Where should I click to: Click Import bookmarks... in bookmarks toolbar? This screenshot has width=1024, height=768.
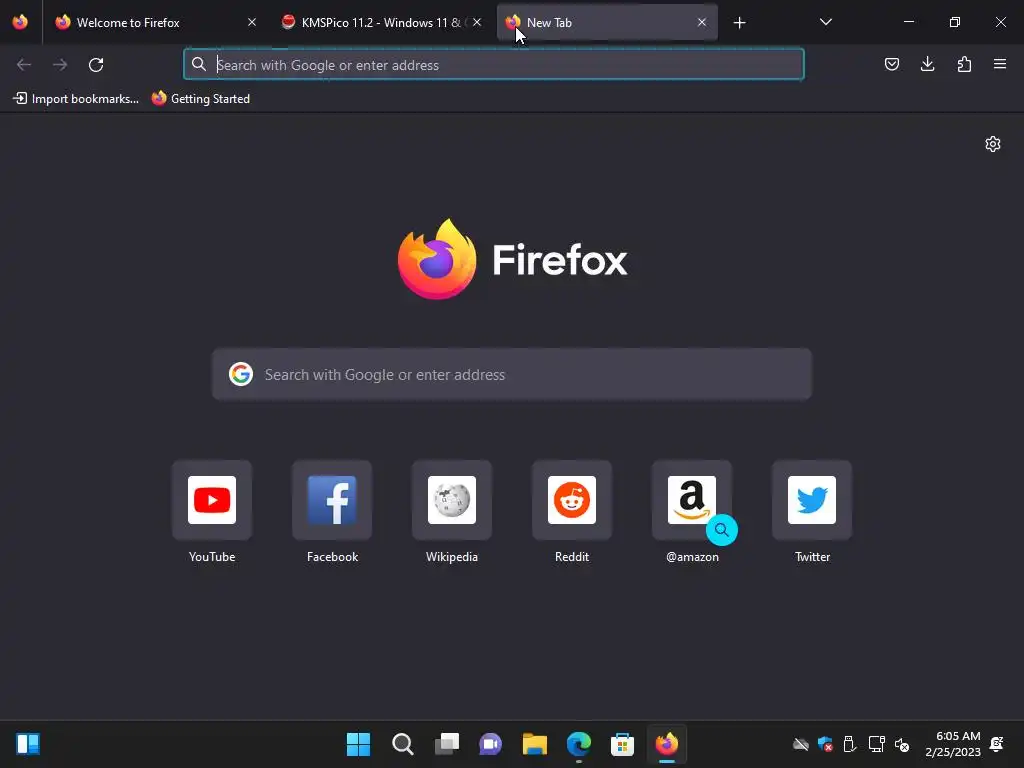click(x=76, y=99)
